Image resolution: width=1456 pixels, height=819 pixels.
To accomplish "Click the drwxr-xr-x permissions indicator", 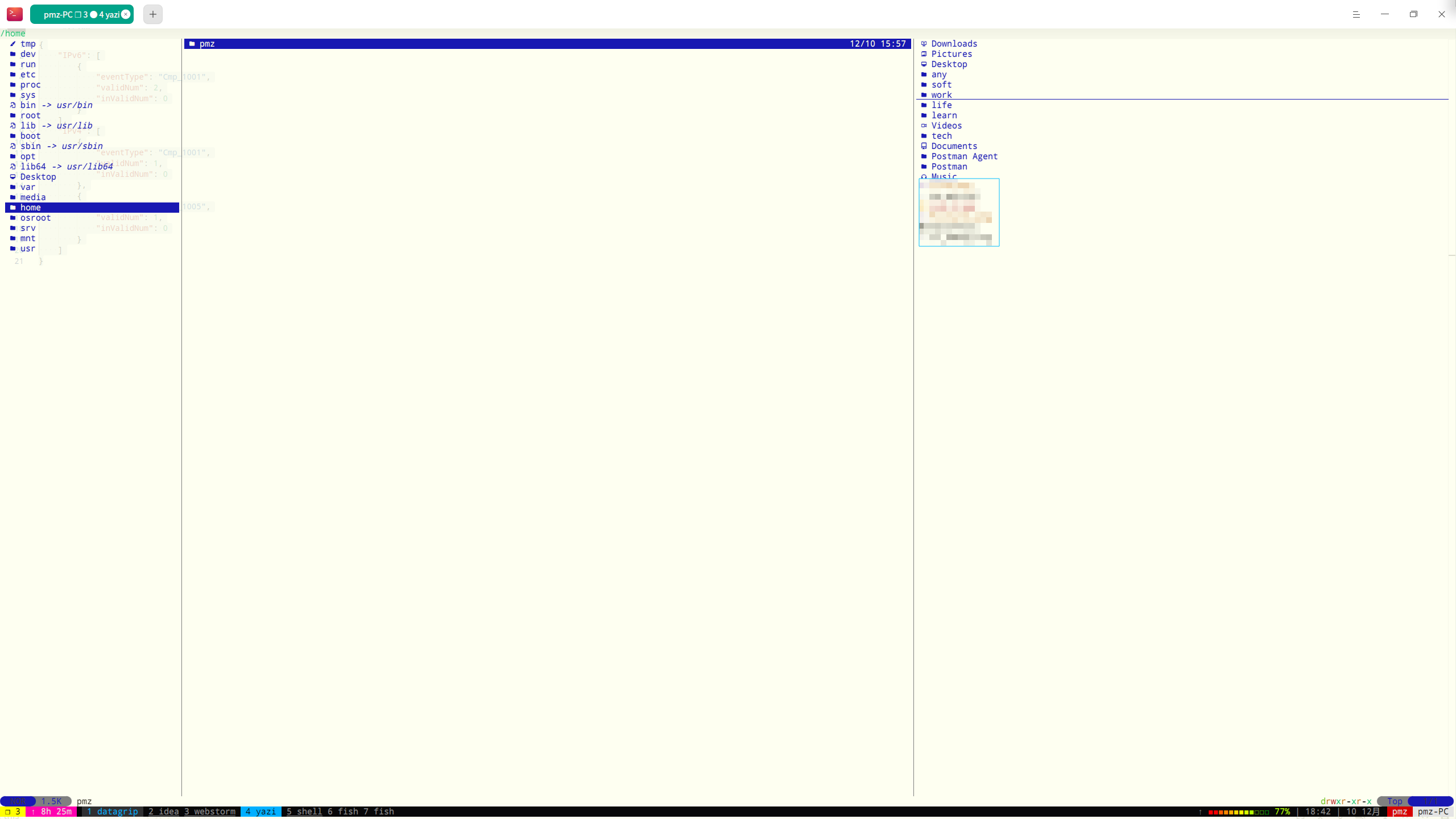I will tap(1346, 801).
